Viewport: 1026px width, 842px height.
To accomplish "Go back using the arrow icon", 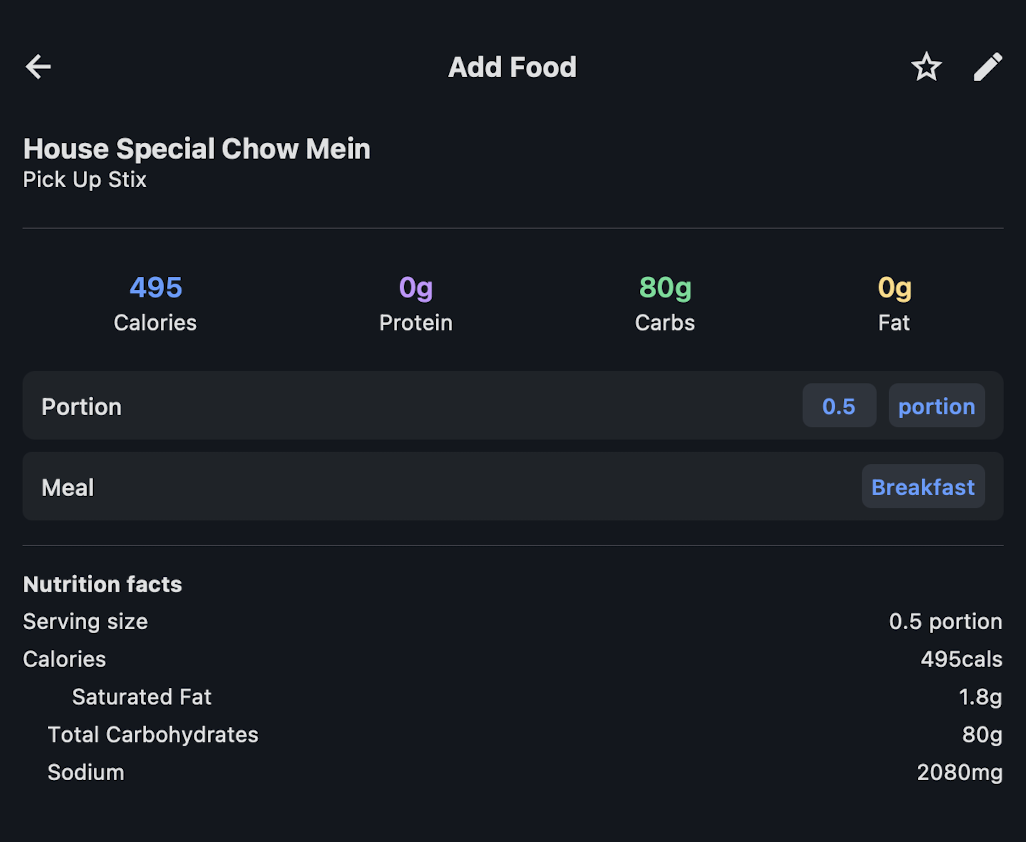I will (38, 67).
